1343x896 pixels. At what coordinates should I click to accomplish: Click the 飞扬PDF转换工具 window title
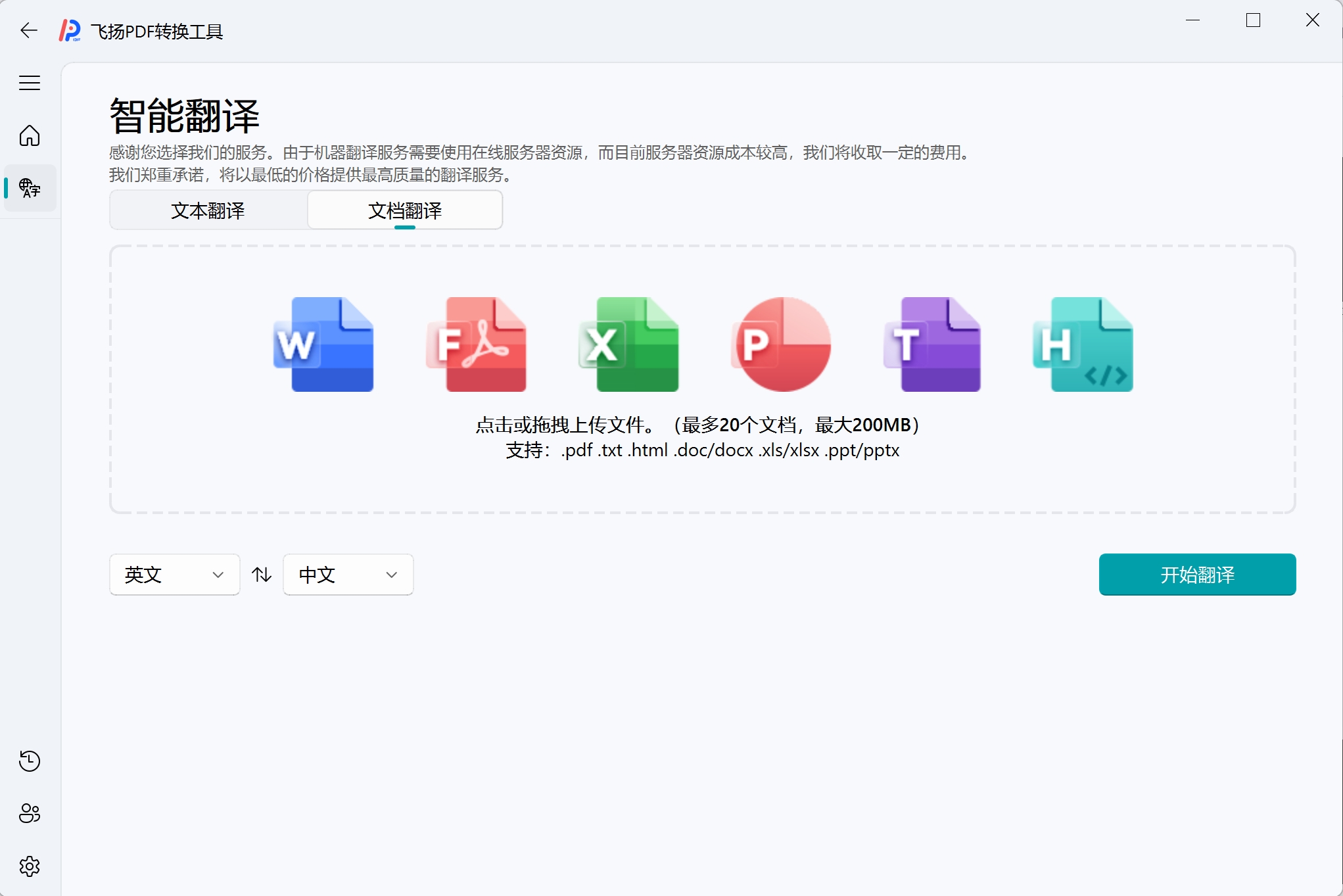[x=156, y=31]
